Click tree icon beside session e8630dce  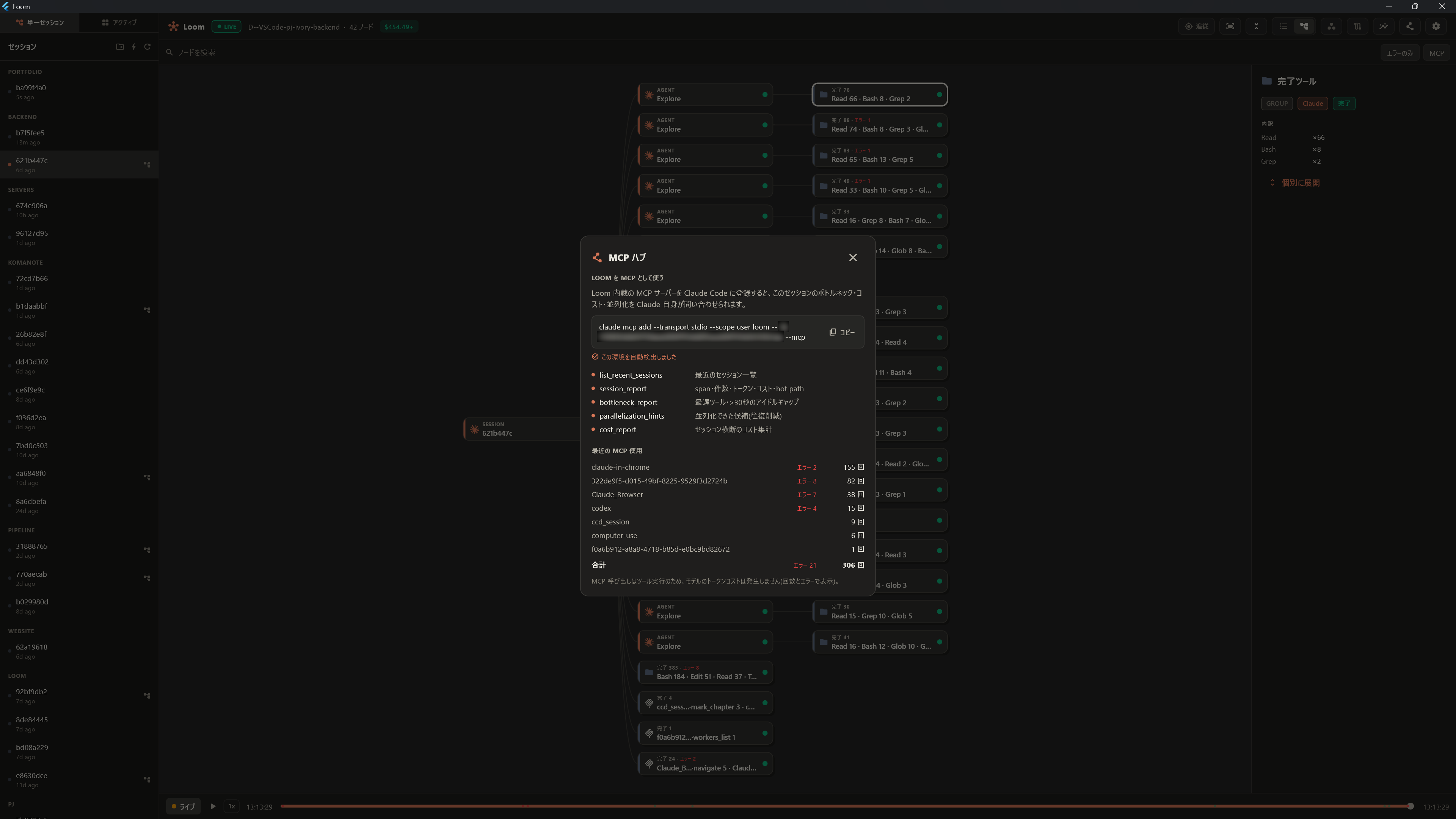tap(147, 780)
